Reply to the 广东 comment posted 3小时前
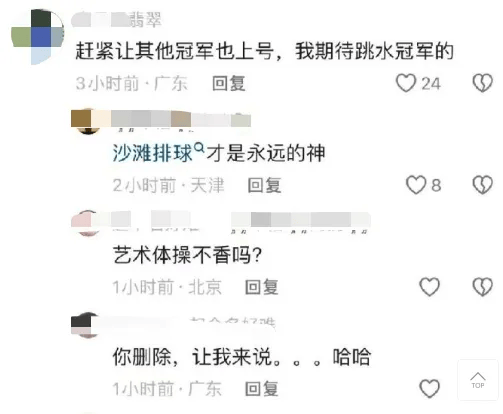Viewport: 503px width, 414px height. 229,83
